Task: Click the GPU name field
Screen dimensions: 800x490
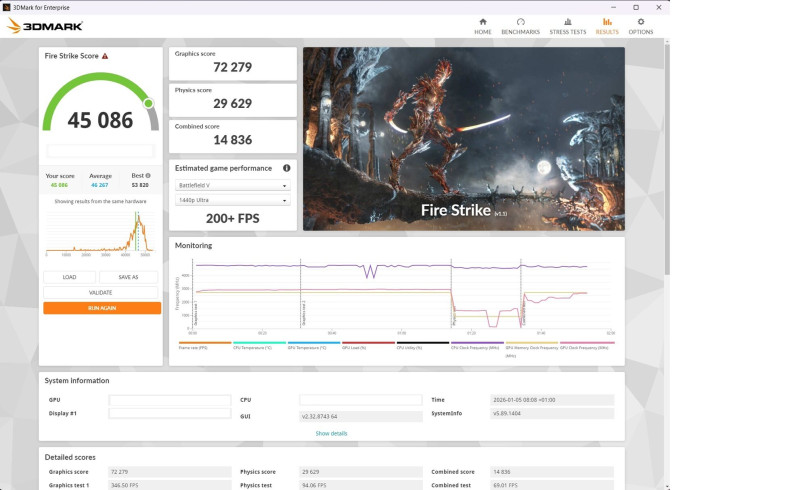Action: click(169, 400)
